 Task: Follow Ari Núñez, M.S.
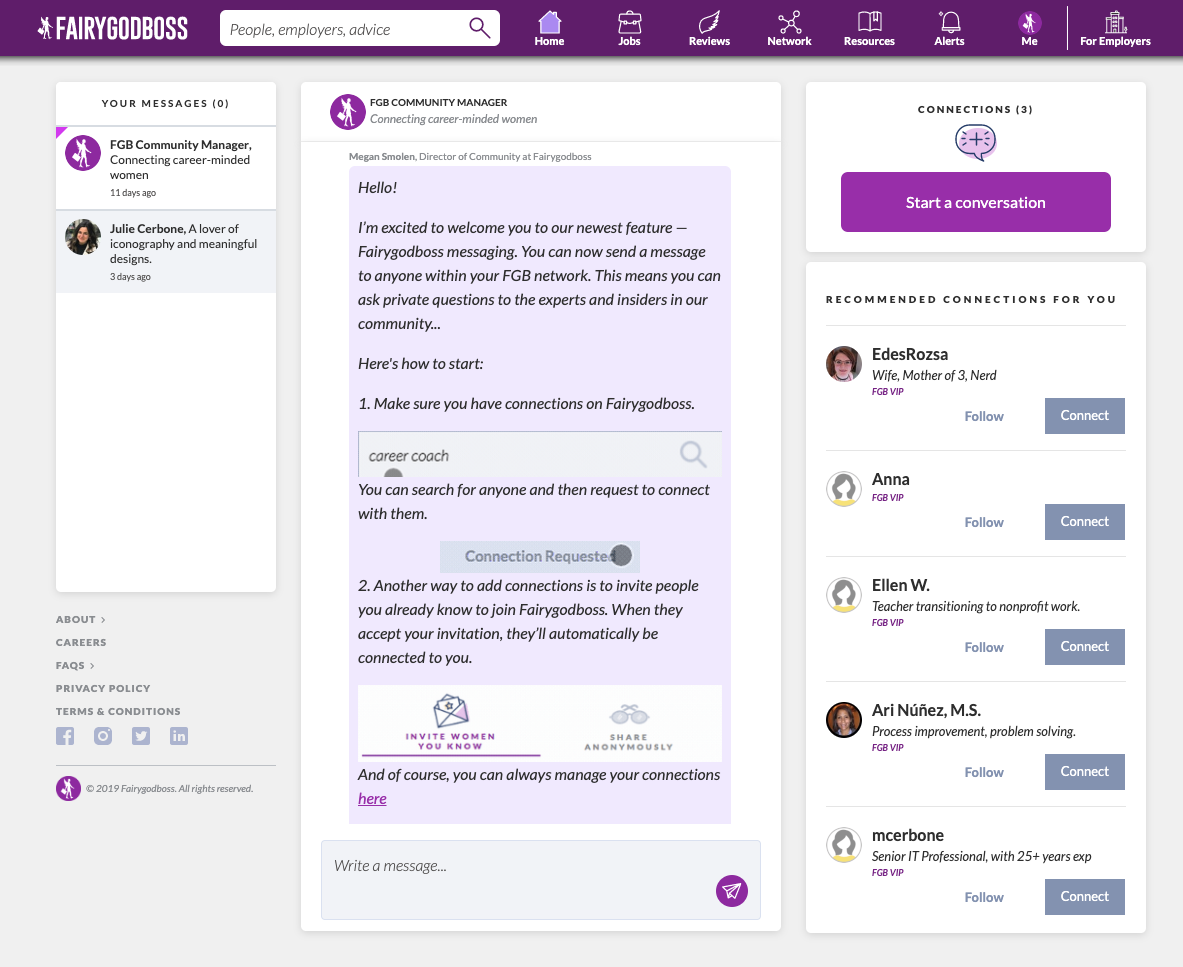tap(984, 772)
